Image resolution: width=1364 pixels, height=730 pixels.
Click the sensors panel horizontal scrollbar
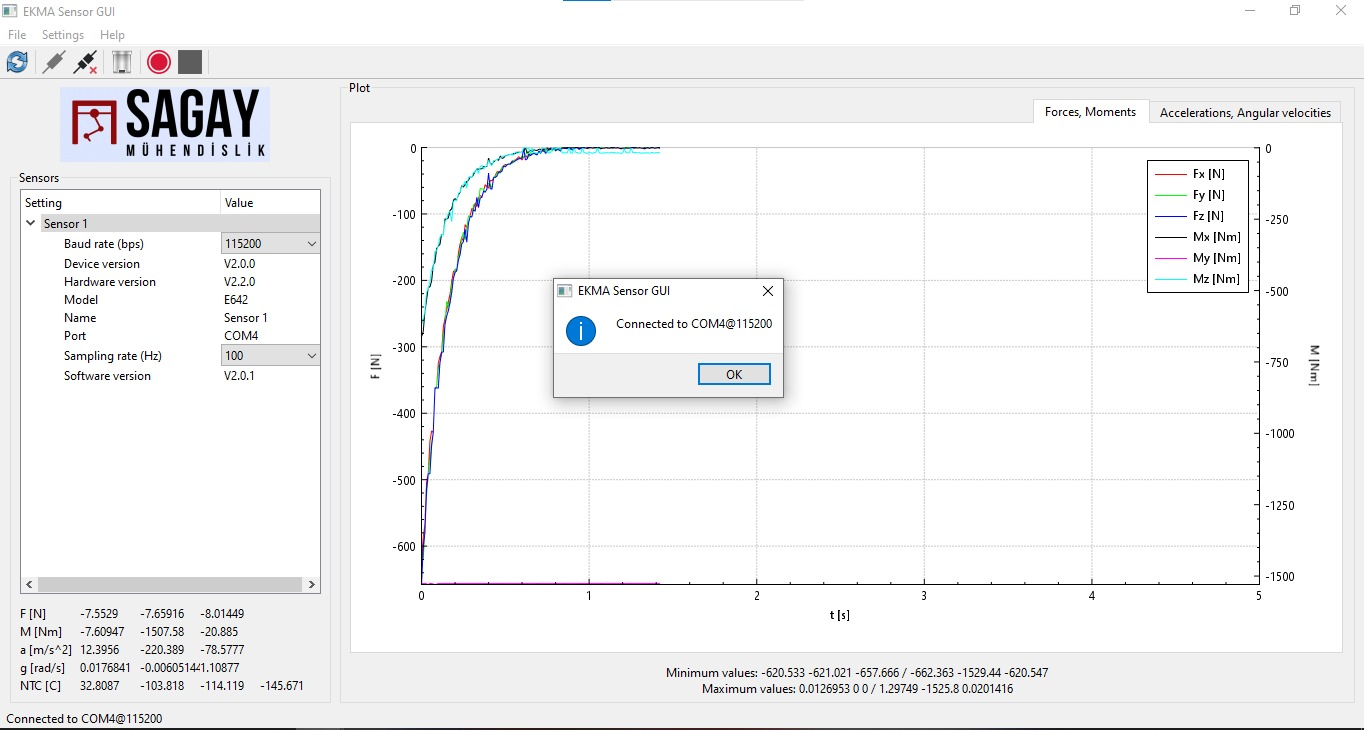pos(170,584)
